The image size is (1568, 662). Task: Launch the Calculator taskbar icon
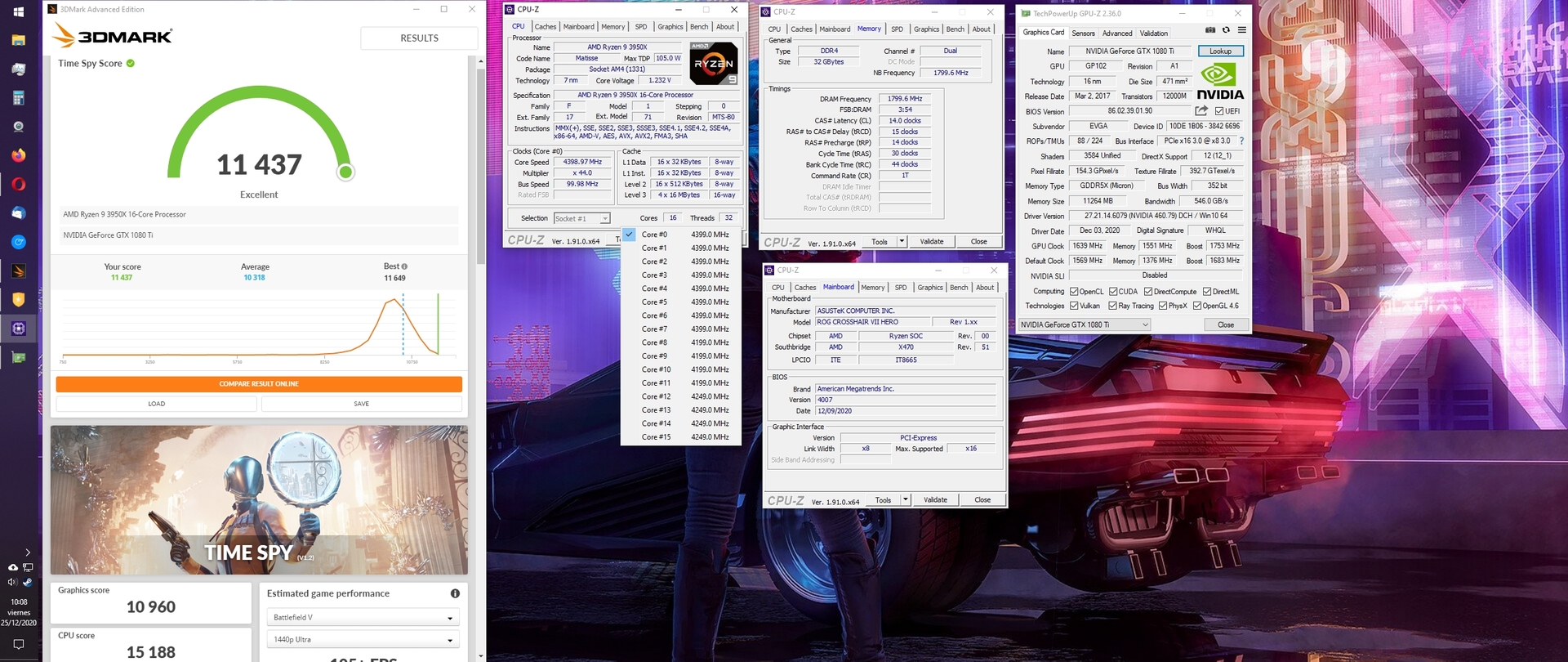click(x=18, y=98)
